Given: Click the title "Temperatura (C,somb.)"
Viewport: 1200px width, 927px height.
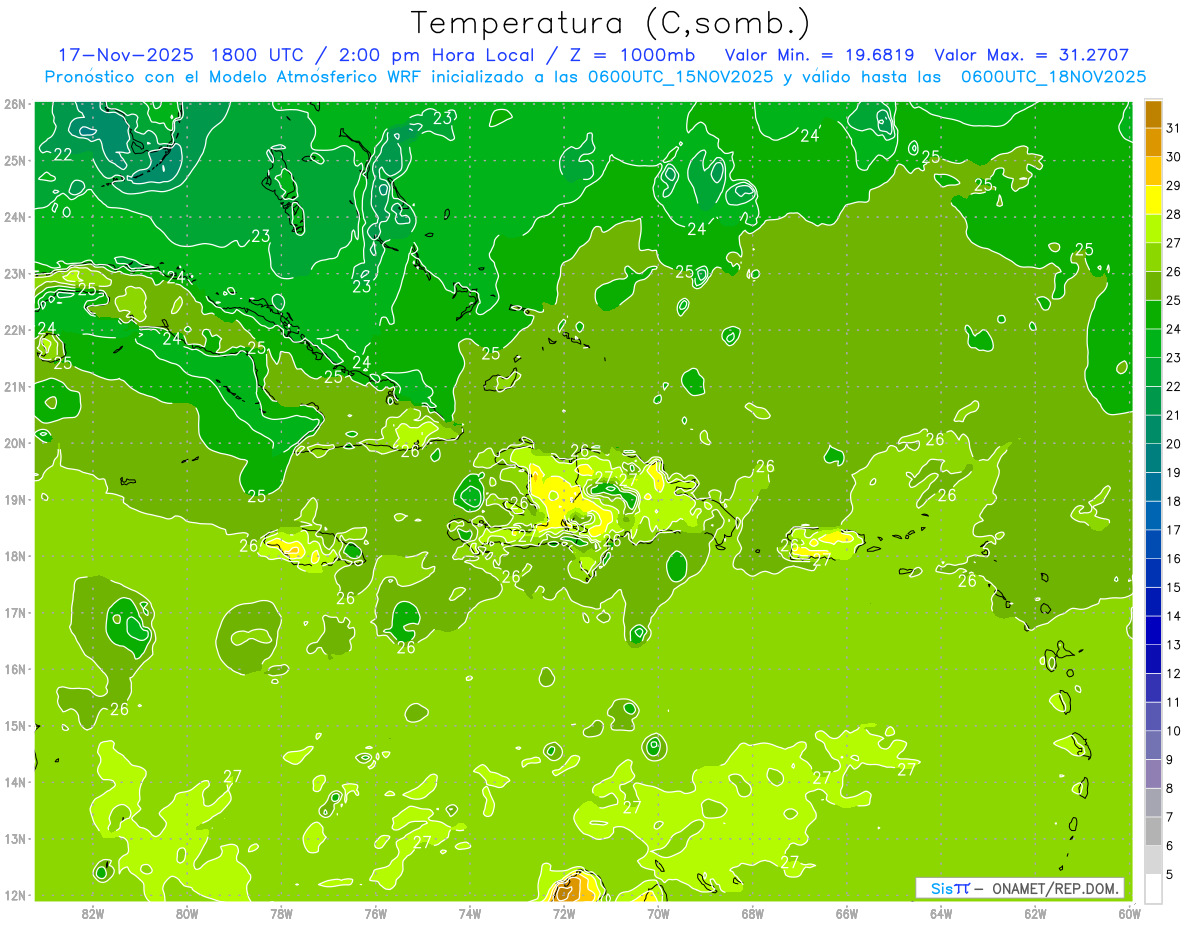Looking at the screenshot, I should click(x=610, y=24).
